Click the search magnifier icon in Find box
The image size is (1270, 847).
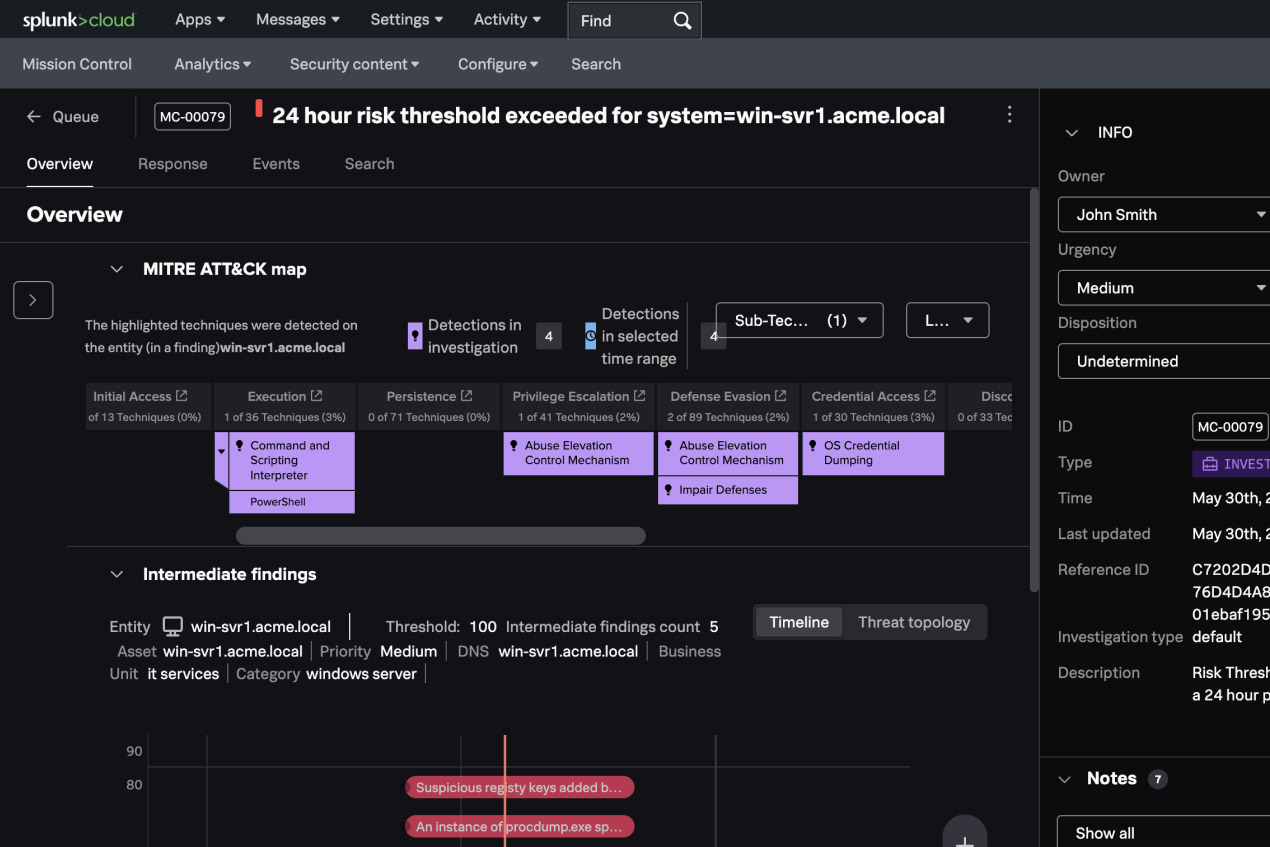(682, 21)
